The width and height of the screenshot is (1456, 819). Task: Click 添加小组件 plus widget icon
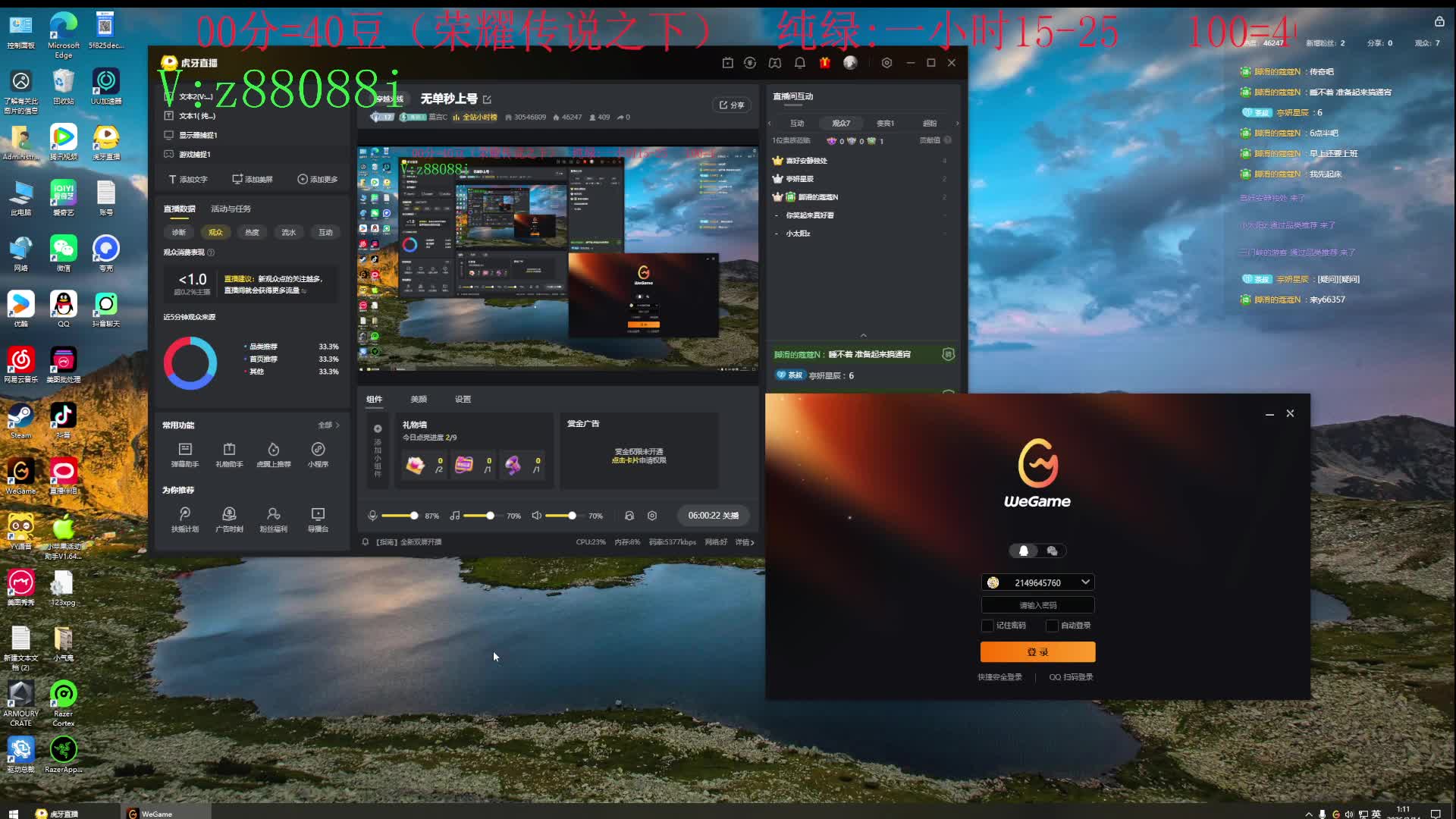click(x=378, y=429)
